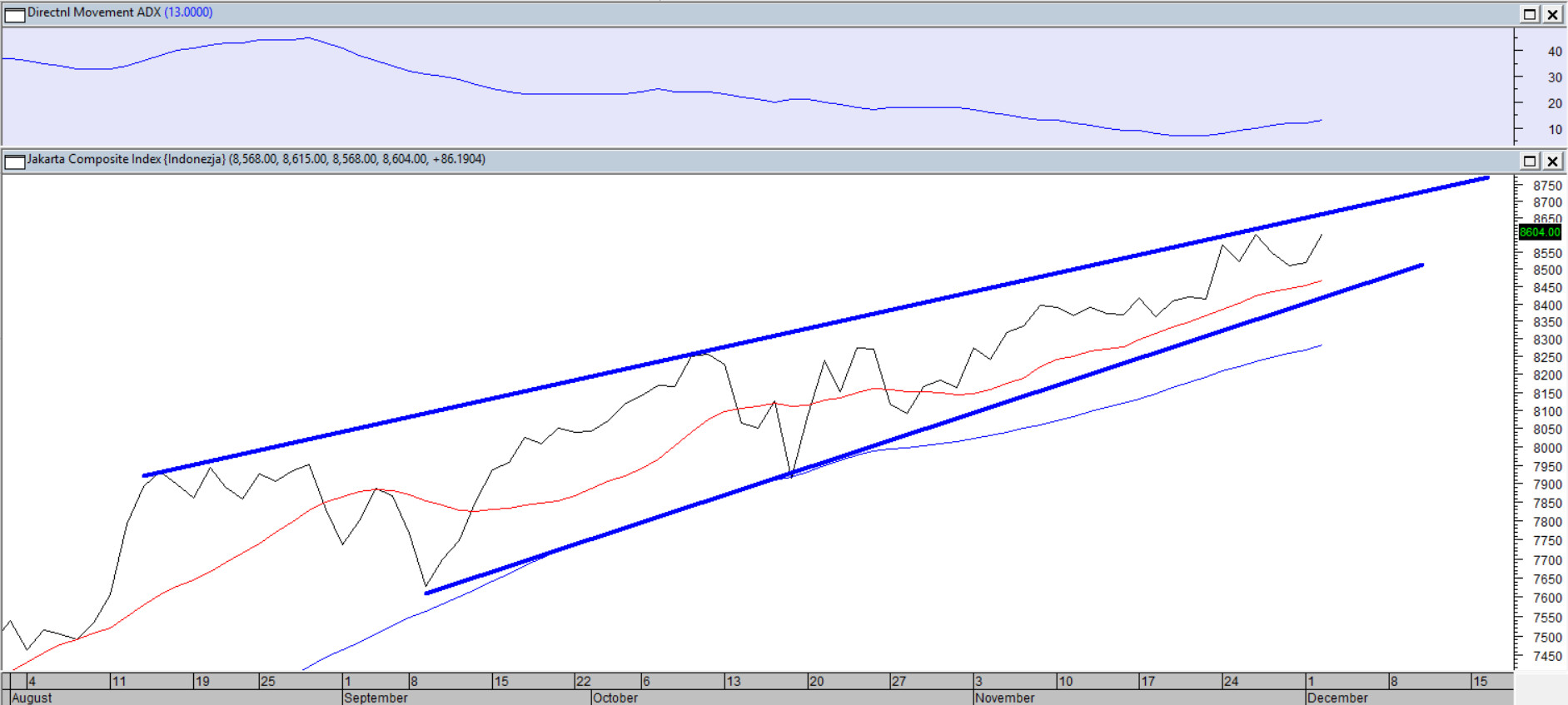1568x705 pixels.
Task: Click the Jakarta Composite Index title text
Action: (125, 159)
